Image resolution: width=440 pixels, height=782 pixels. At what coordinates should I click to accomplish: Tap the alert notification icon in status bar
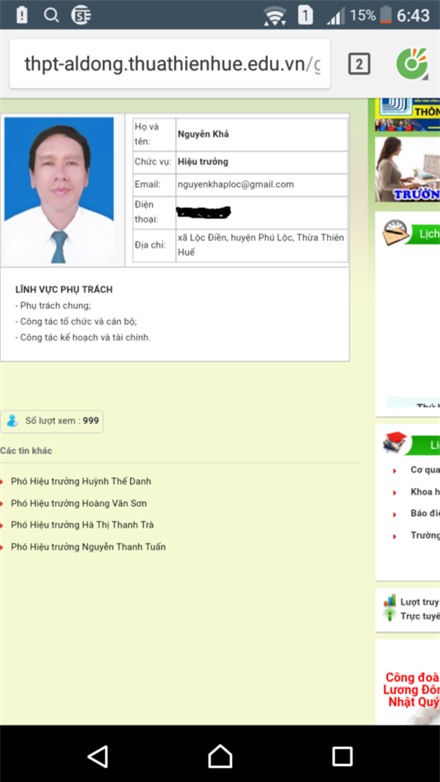(21, 15)
